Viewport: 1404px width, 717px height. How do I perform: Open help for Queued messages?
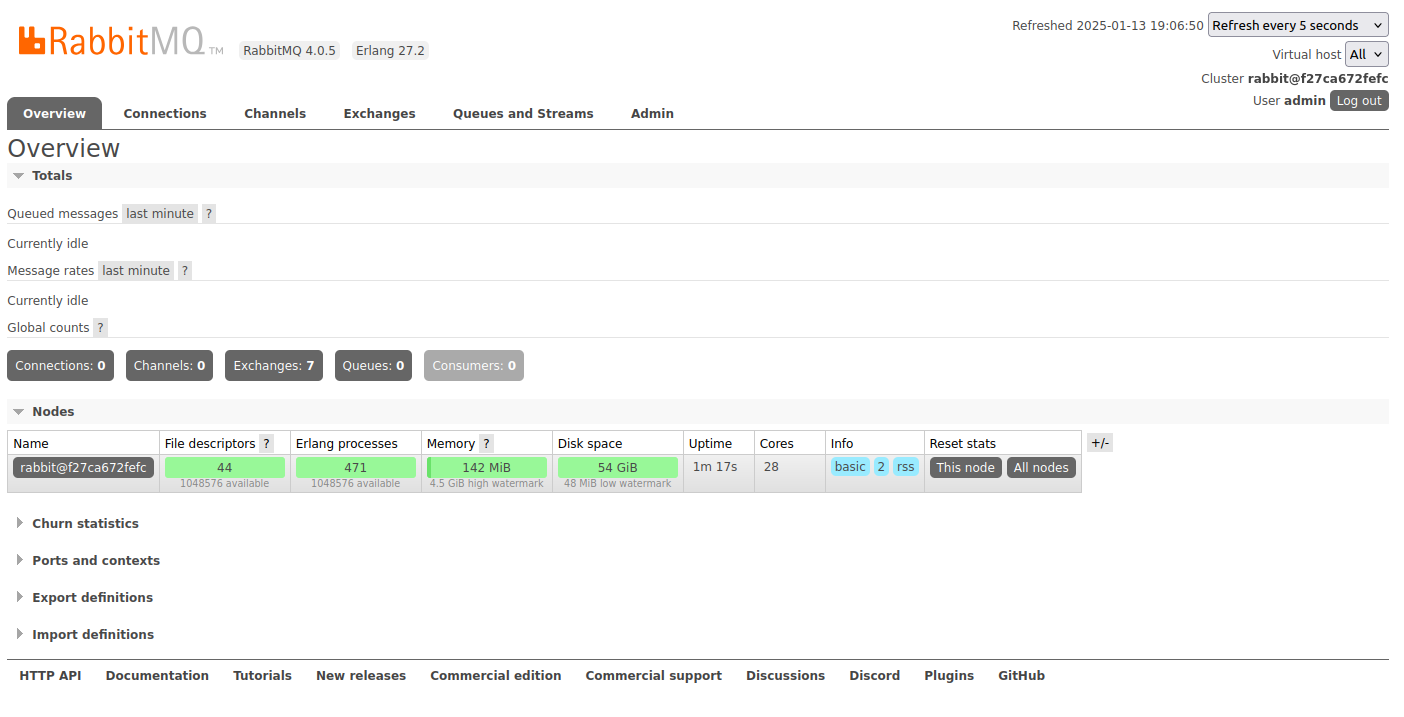[209, 214]
